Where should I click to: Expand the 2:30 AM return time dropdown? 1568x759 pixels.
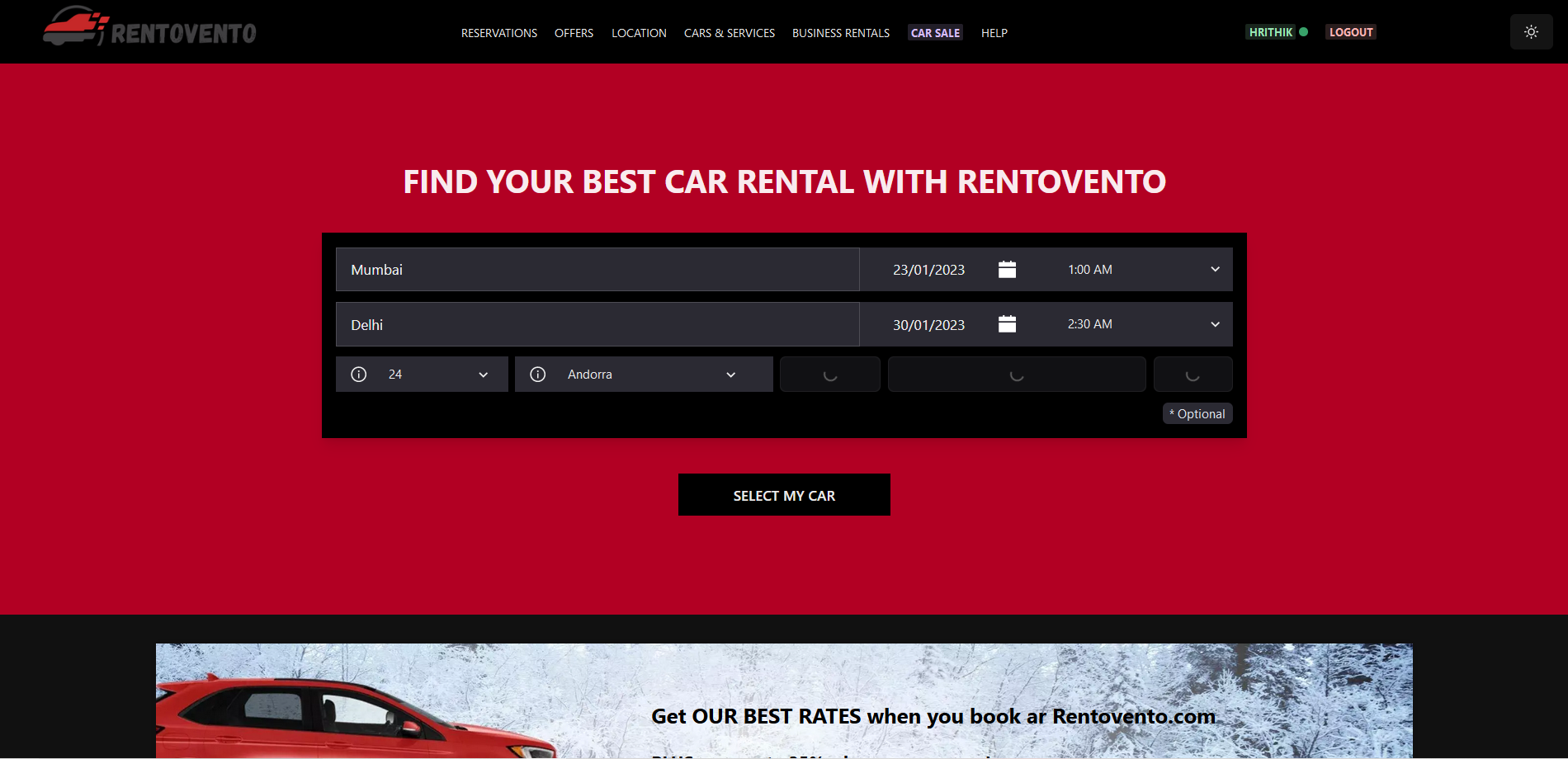coord(1139,324)
